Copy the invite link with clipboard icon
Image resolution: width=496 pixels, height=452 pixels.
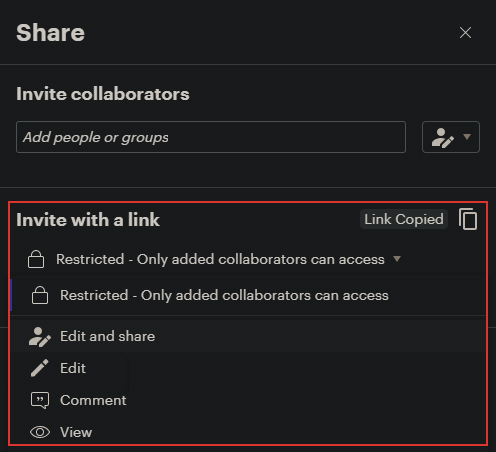(468, 219)
